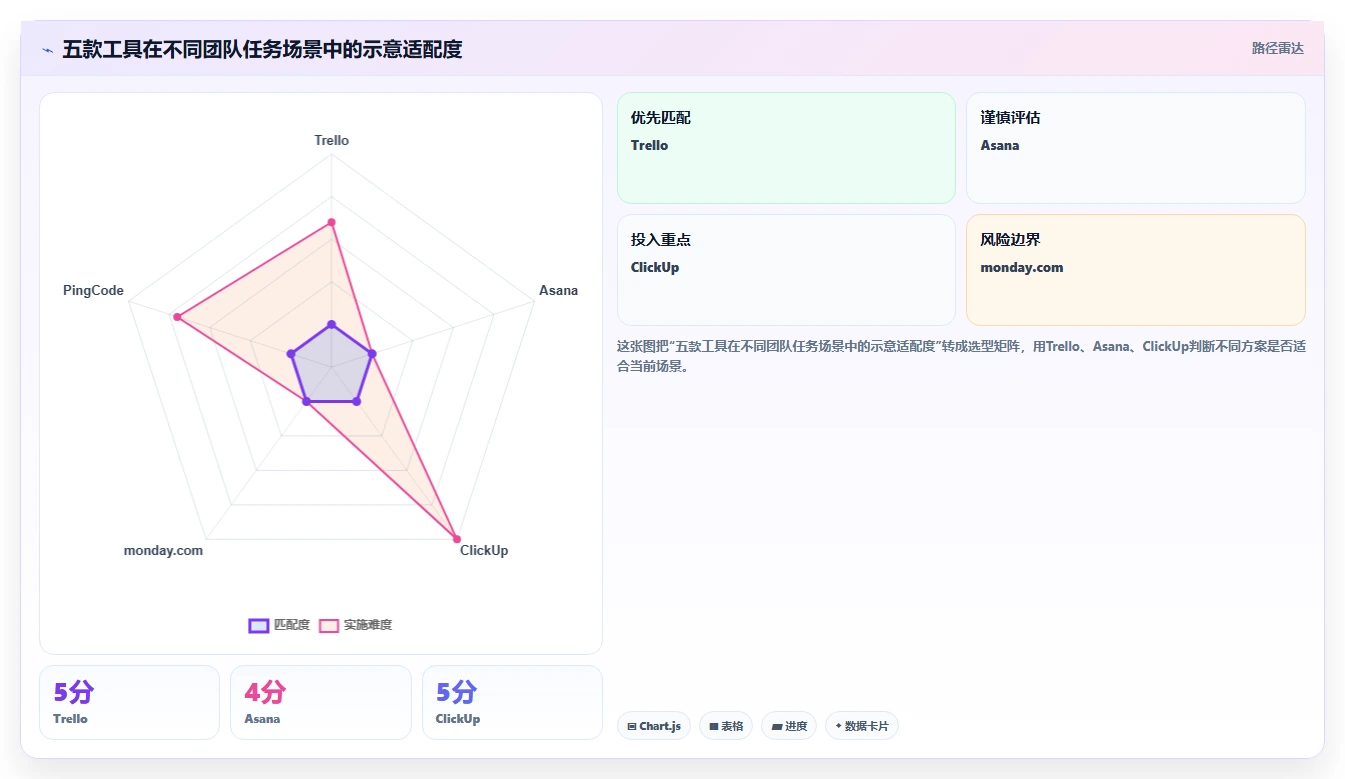Select the 风险边界 card
The height and width of the screenshot is (779, 1345).
tap(1135, 270)
